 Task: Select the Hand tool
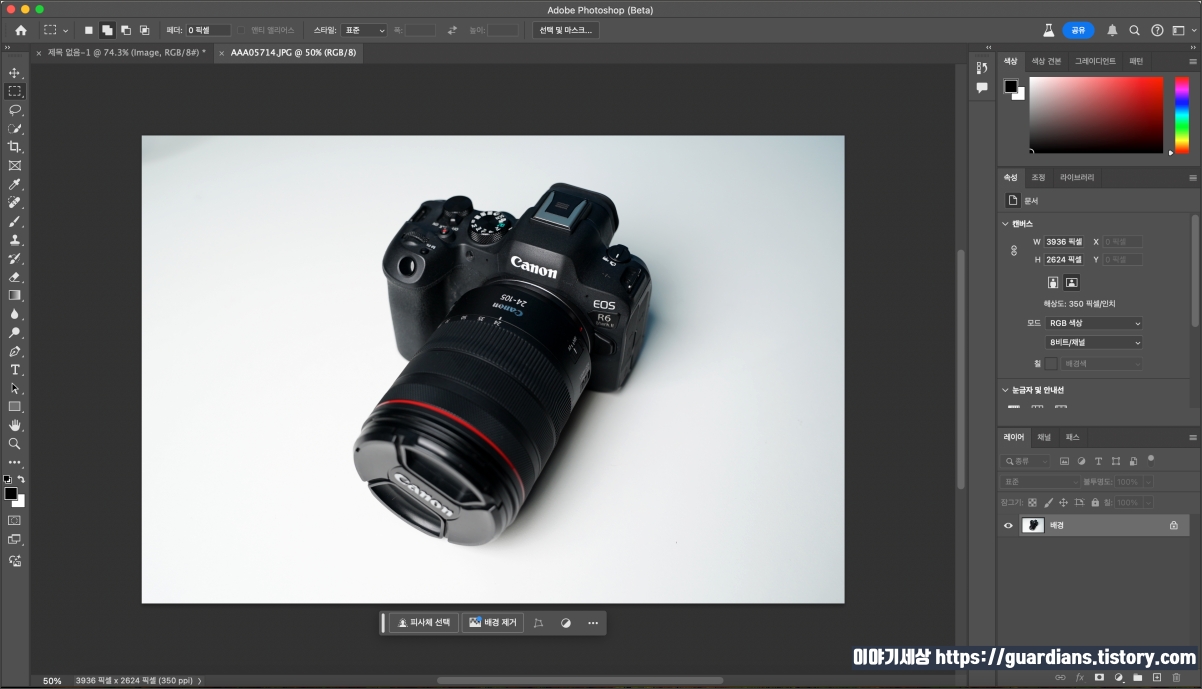15,425
